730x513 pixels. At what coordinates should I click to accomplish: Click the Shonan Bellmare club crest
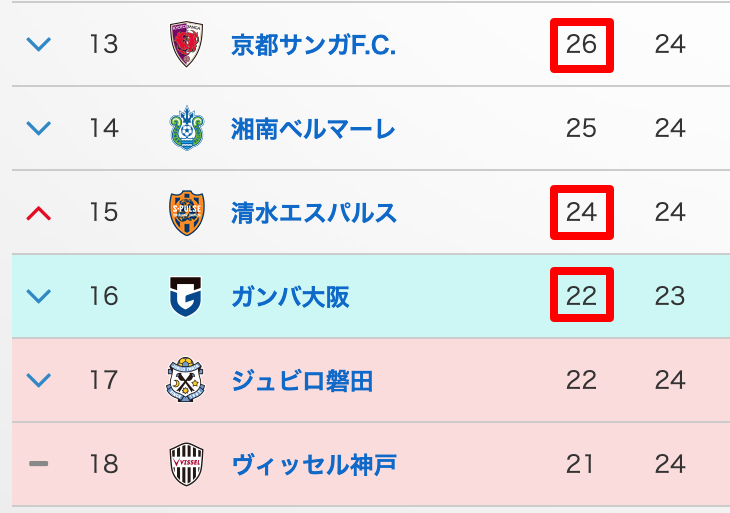pyautogui.click(x=187, y=128)
